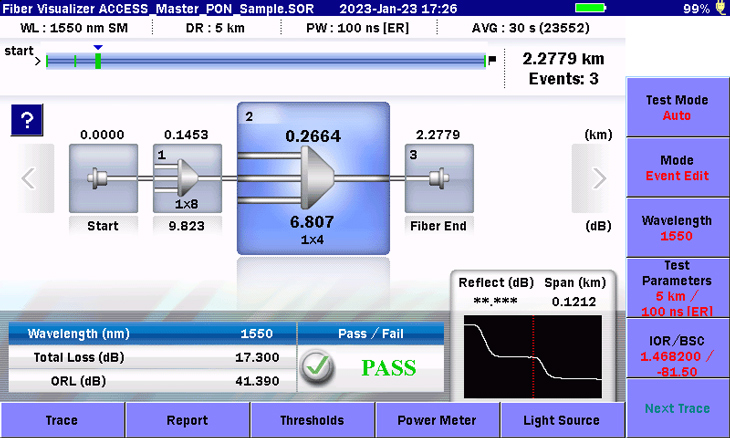The image size is (730, 438).
Task: Toggle Test Mode Auto button
Action: point(677,107)
